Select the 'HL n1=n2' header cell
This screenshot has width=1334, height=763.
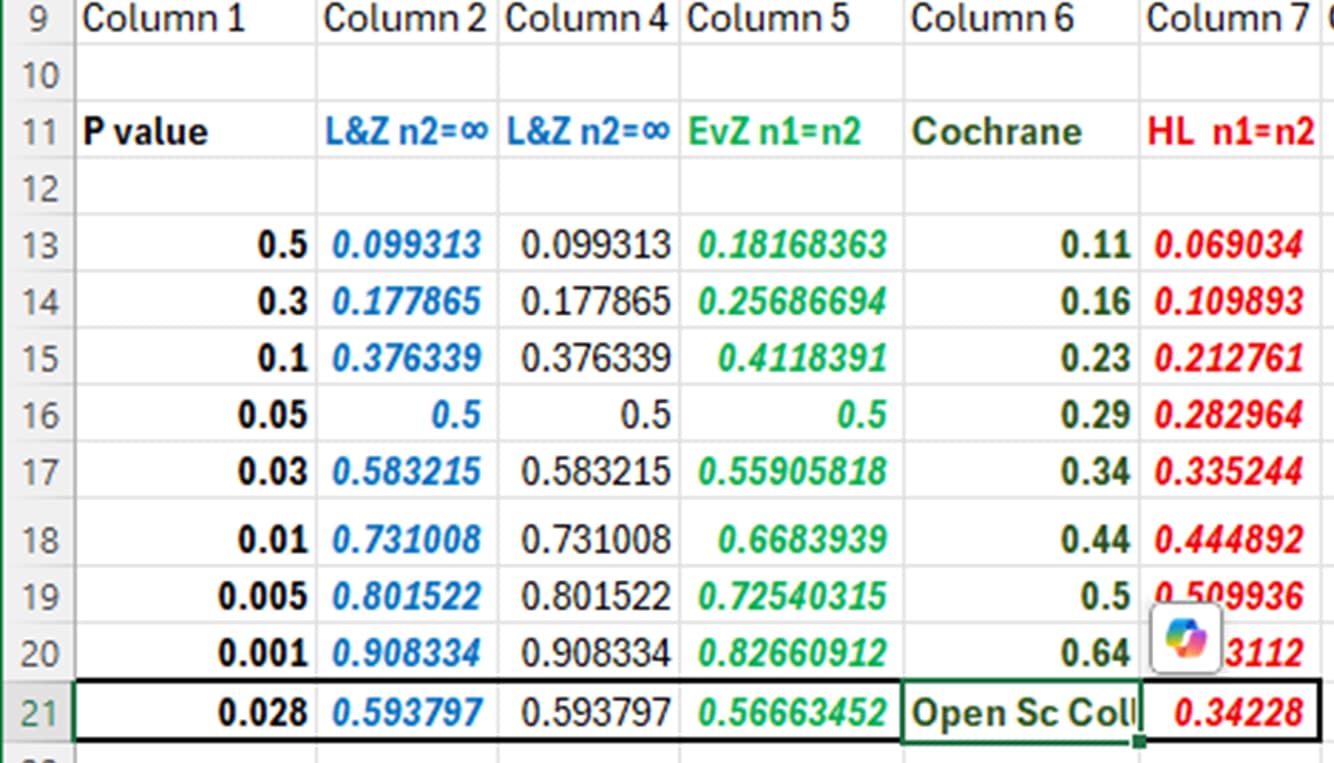(x=1230, y=131)
